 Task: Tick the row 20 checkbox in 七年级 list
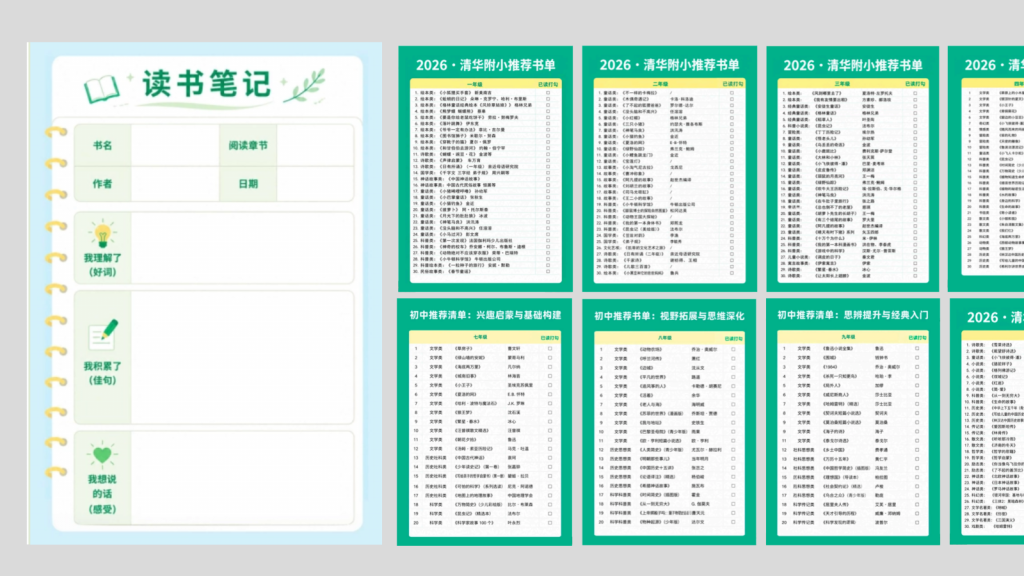coord(550,522)
